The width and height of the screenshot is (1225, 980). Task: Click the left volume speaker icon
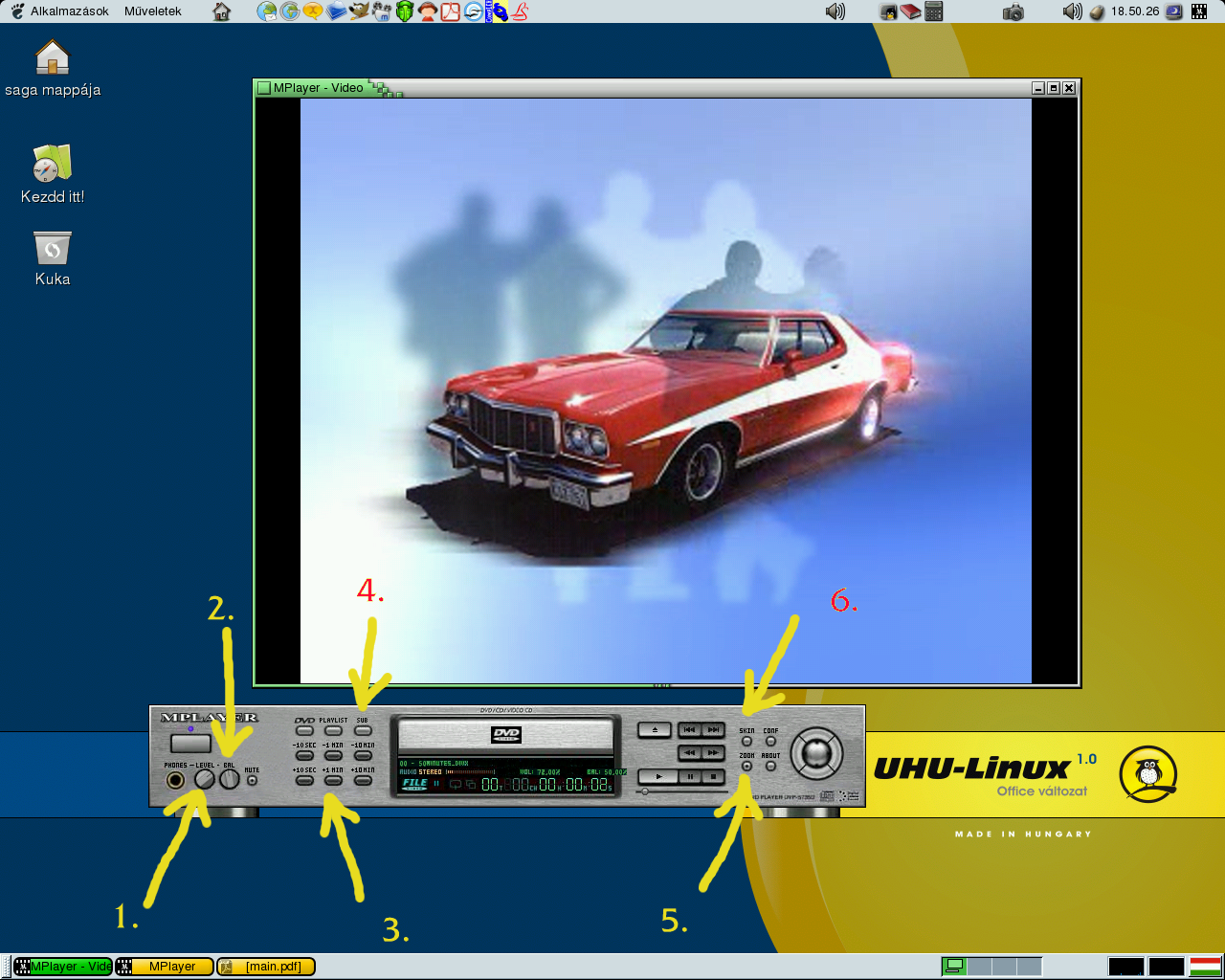pos(835,11)
